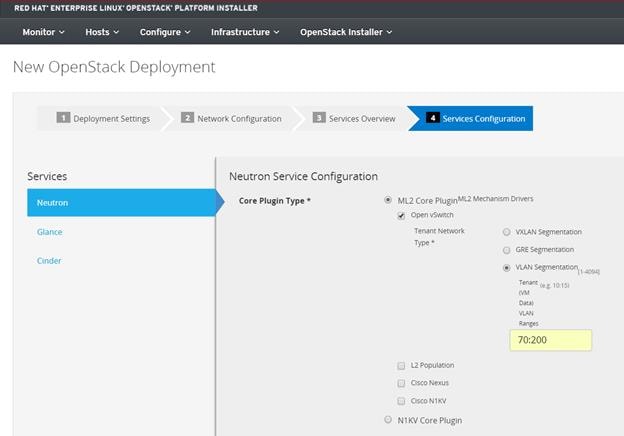Viewport: 624px width, 436px height.
Task: Click the Monitor menu chevron arrow
Action: click(x=62, y=32)
